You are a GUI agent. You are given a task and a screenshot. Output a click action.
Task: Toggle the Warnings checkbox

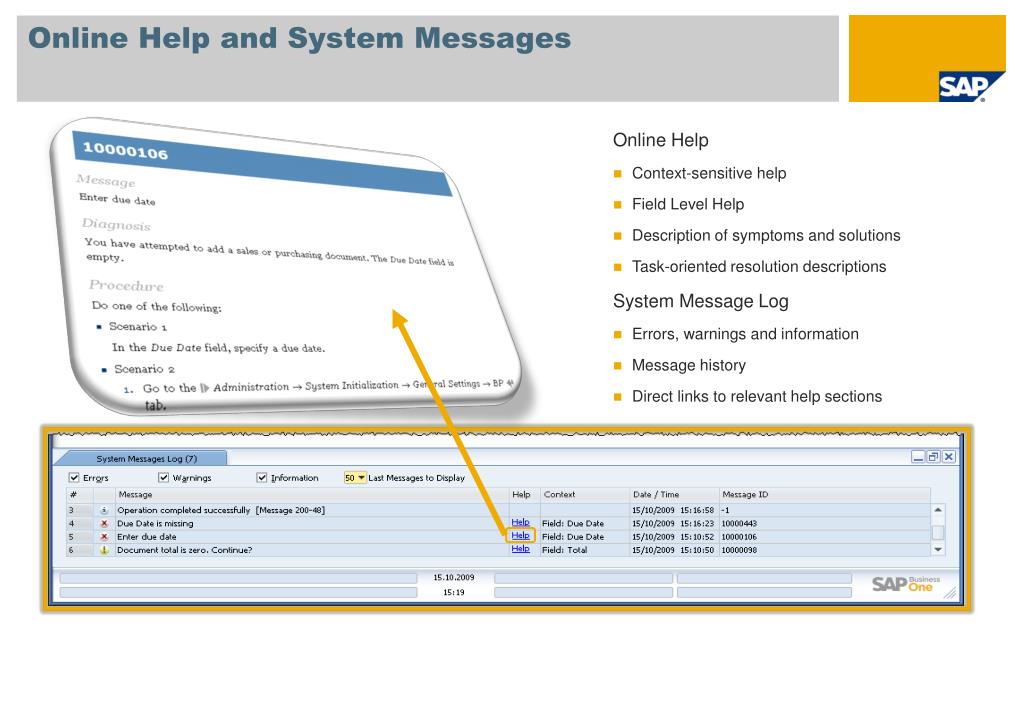click(164, 478)
